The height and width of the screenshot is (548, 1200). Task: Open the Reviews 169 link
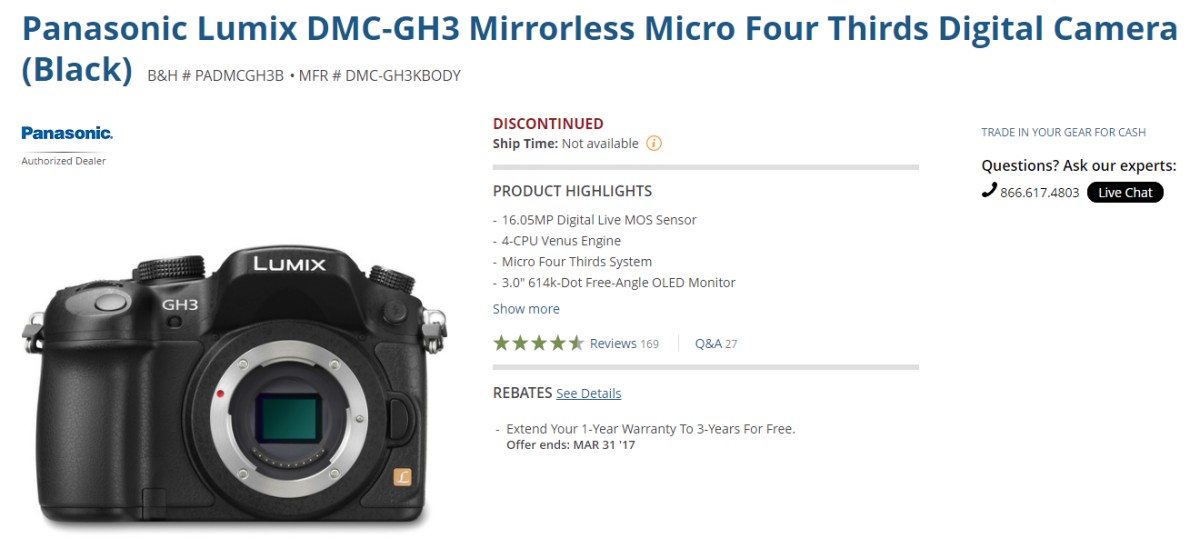coord(624,343)
